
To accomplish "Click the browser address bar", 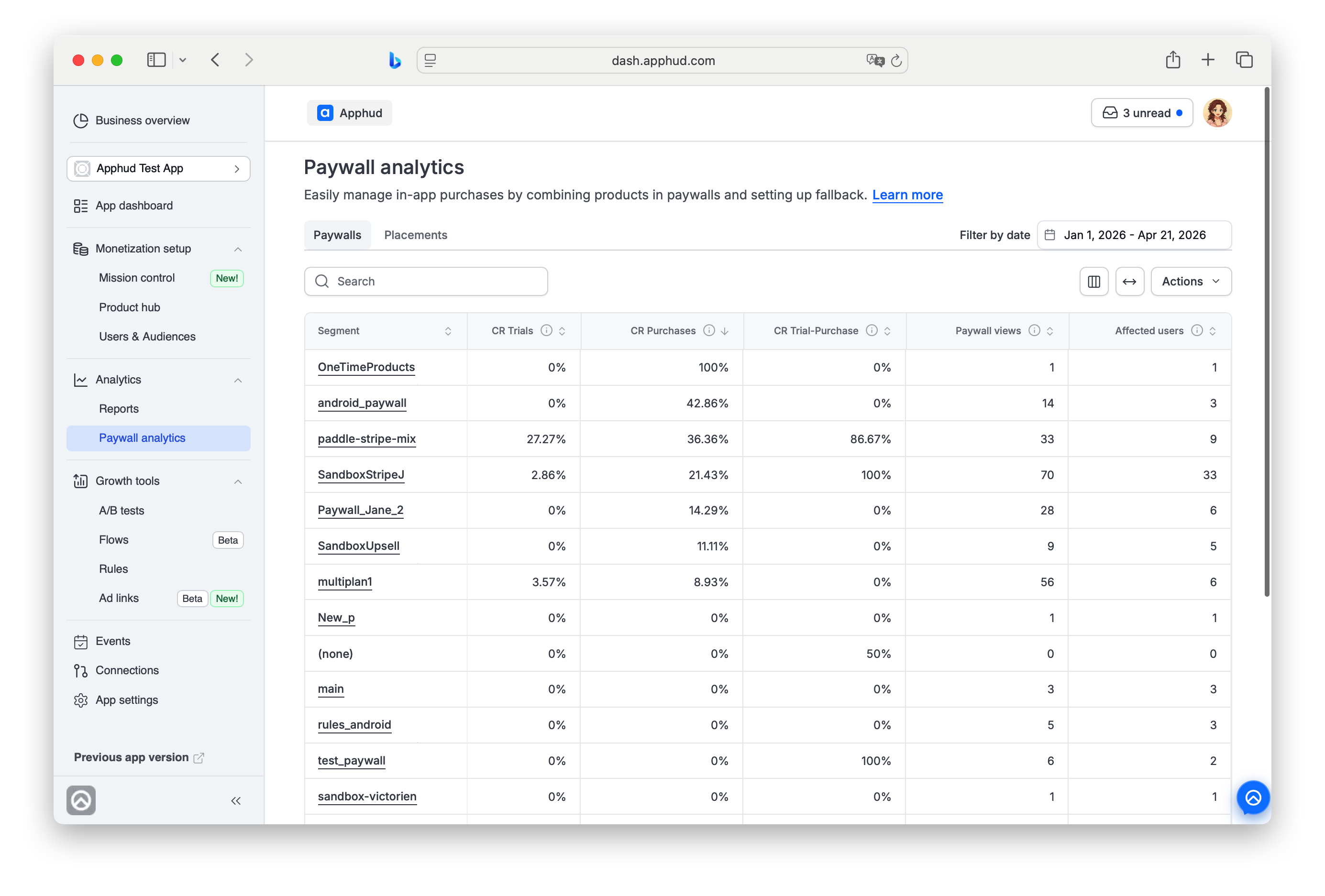I will 662,60.
